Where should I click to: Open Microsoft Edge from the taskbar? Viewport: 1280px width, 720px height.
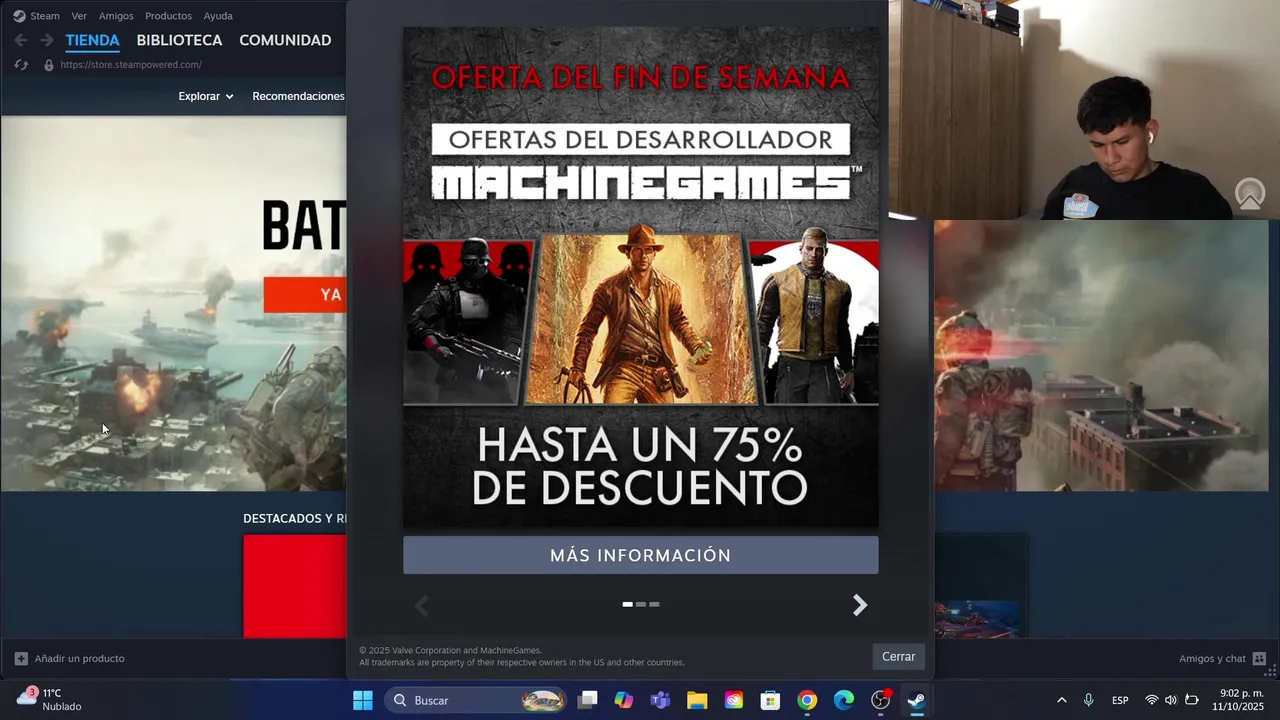pos(844,700)
